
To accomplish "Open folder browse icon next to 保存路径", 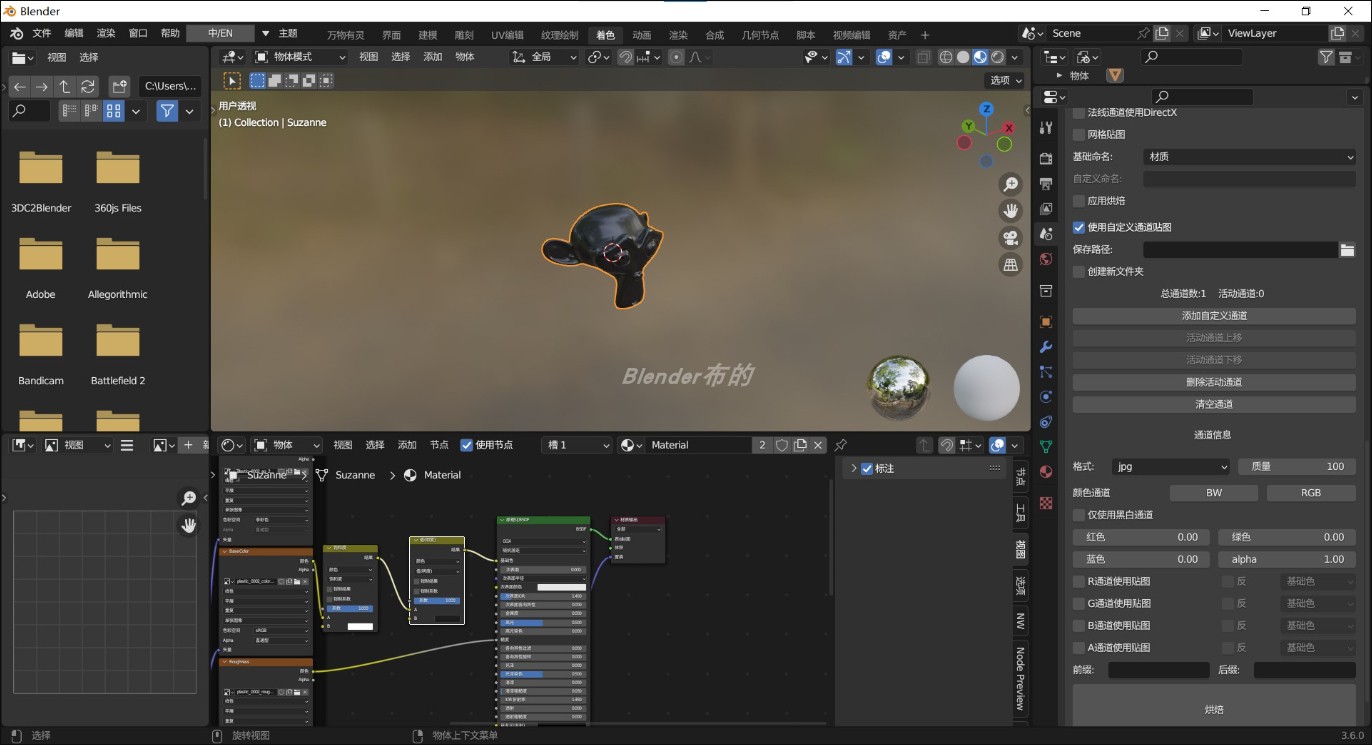I will click(1347, 250).
